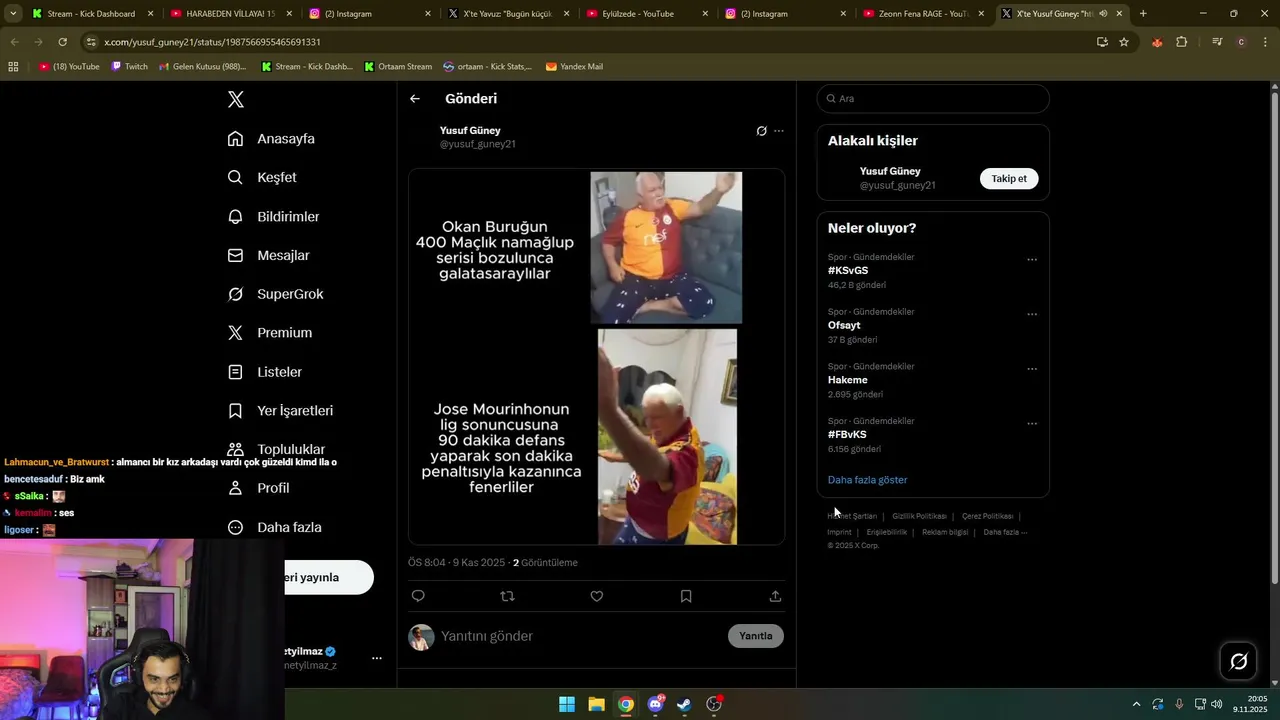Open the Ortaam Stream bookmark
The image size is (1280, 720).
(x=398, y=67)
